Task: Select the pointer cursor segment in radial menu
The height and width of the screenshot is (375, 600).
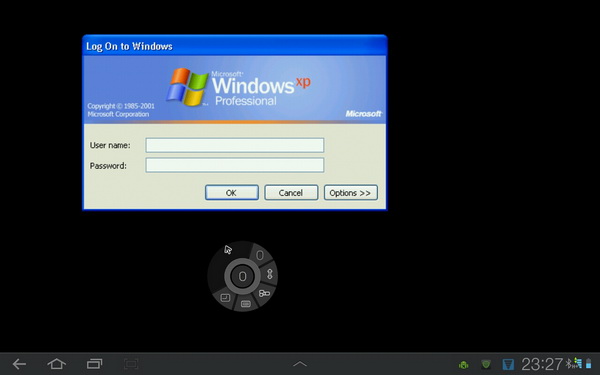Action: 228,250
